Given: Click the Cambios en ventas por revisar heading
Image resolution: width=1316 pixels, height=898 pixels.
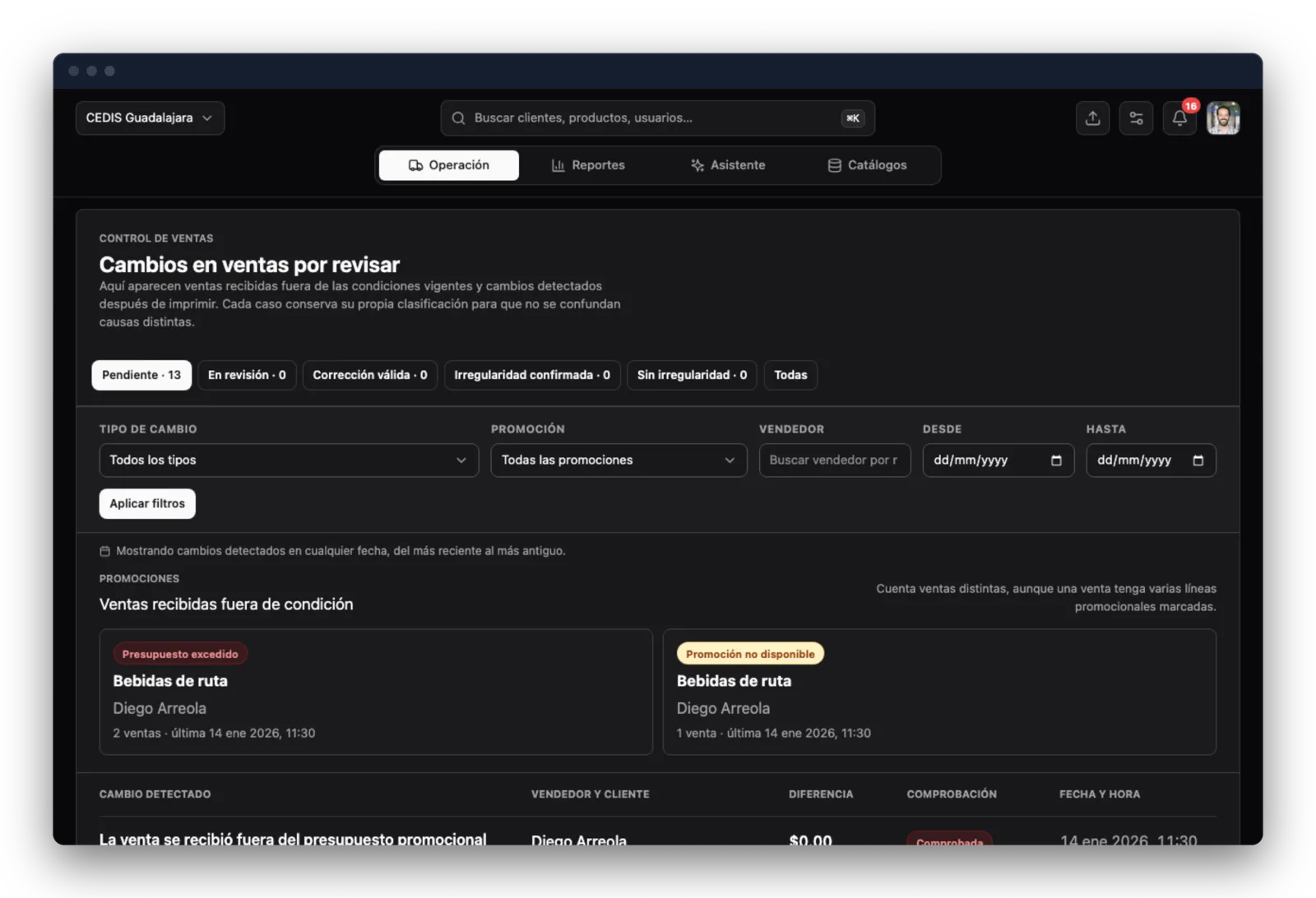Looking at the screenshot, I should point(249,265).
